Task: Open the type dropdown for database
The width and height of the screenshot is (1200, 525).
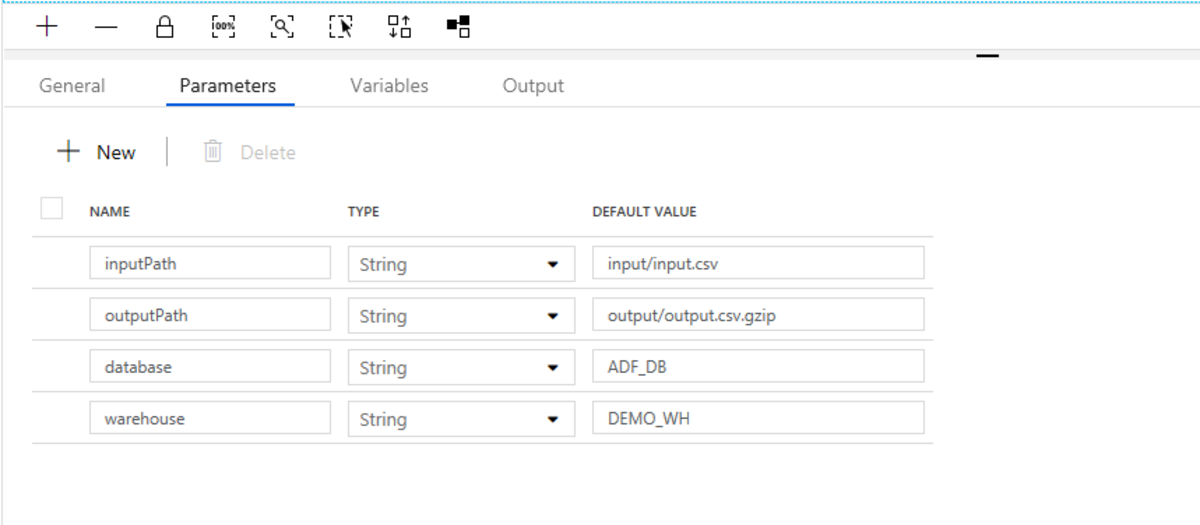Action: click(461, 367)
